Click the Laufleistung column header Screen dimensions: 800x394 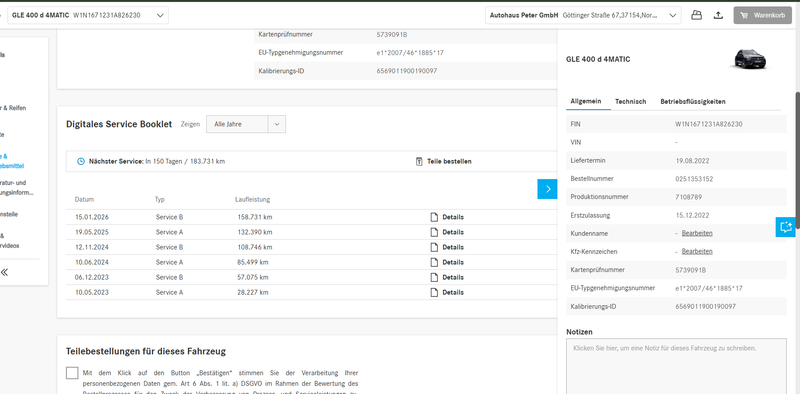pyautogui.click(x=253, y=200)
